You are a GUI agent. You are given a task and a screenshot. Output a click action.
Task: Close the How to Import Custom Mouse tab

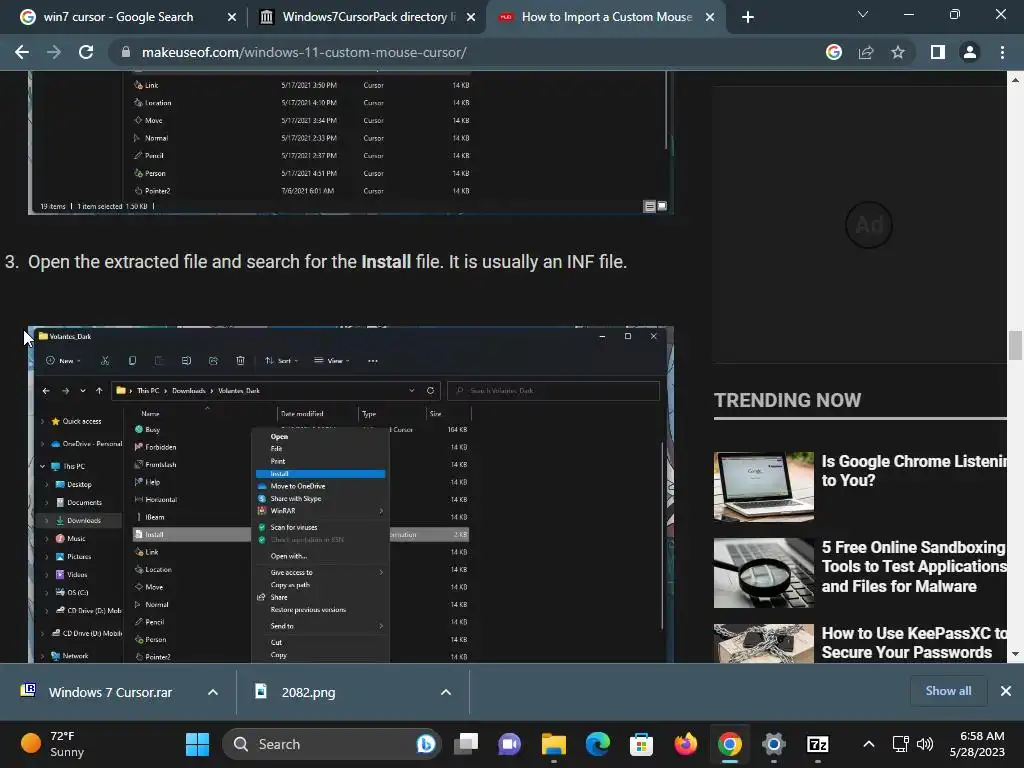(x=710, y=17)
